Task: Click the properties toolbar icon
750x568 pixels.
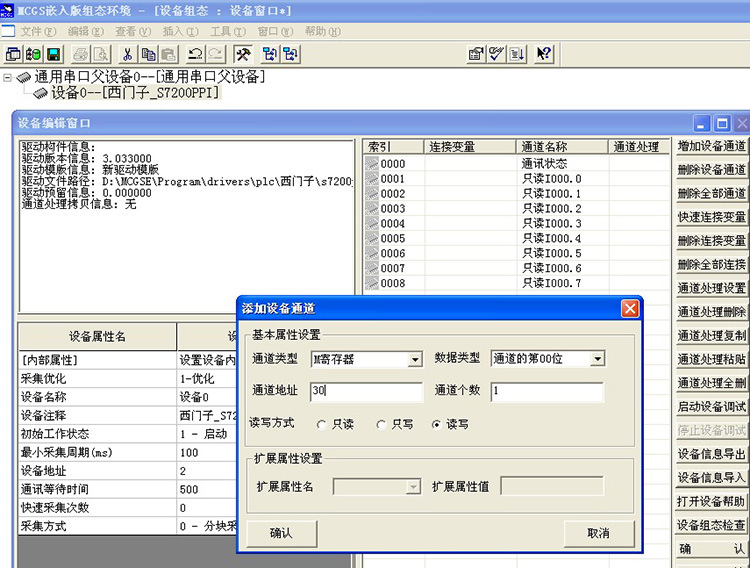Action: (x=475, y=54)
